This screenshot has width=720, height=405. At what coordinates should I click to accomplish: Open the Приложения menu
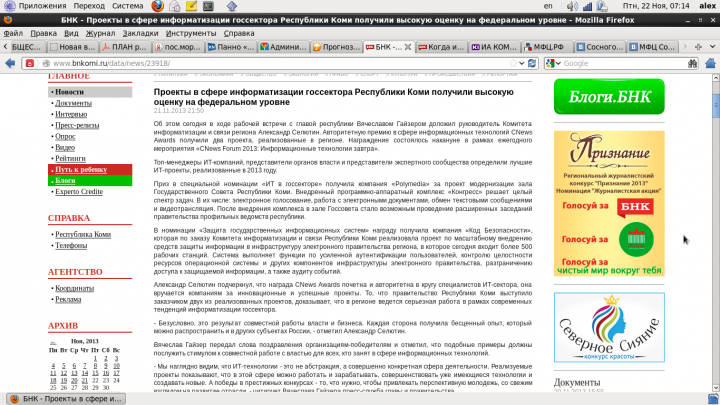(42, 6)
